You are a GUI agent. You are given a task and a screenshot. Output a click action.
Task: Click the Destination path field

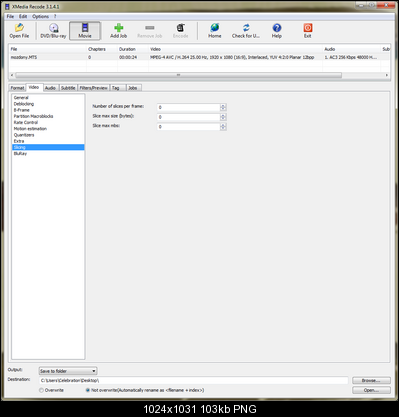click(194, 380)
